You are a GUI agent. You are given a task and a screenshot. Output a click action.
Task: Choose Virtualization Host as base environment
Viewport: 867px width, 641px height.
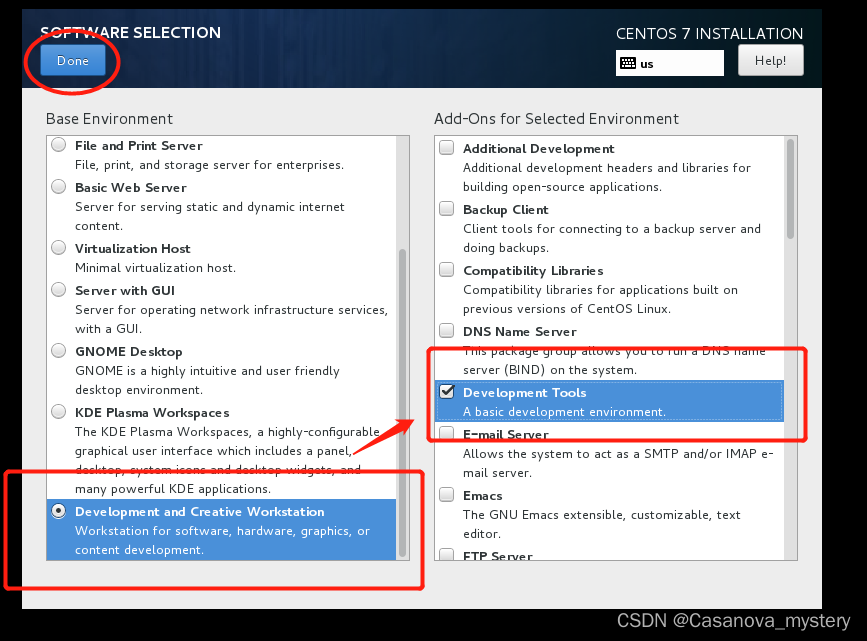58,247
